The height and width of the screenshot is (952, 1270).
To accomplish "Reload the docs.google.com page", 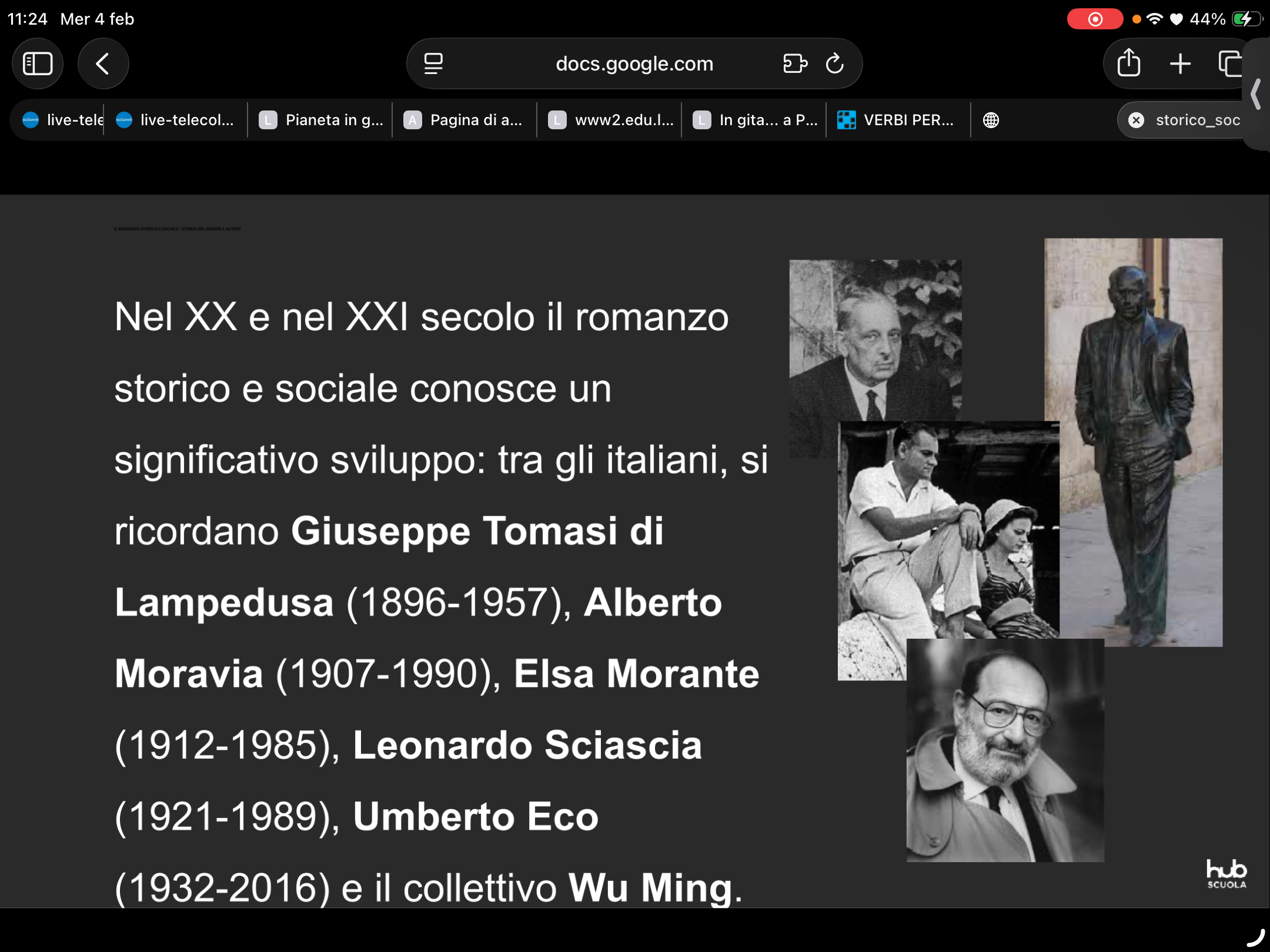I will pos(835,63).
